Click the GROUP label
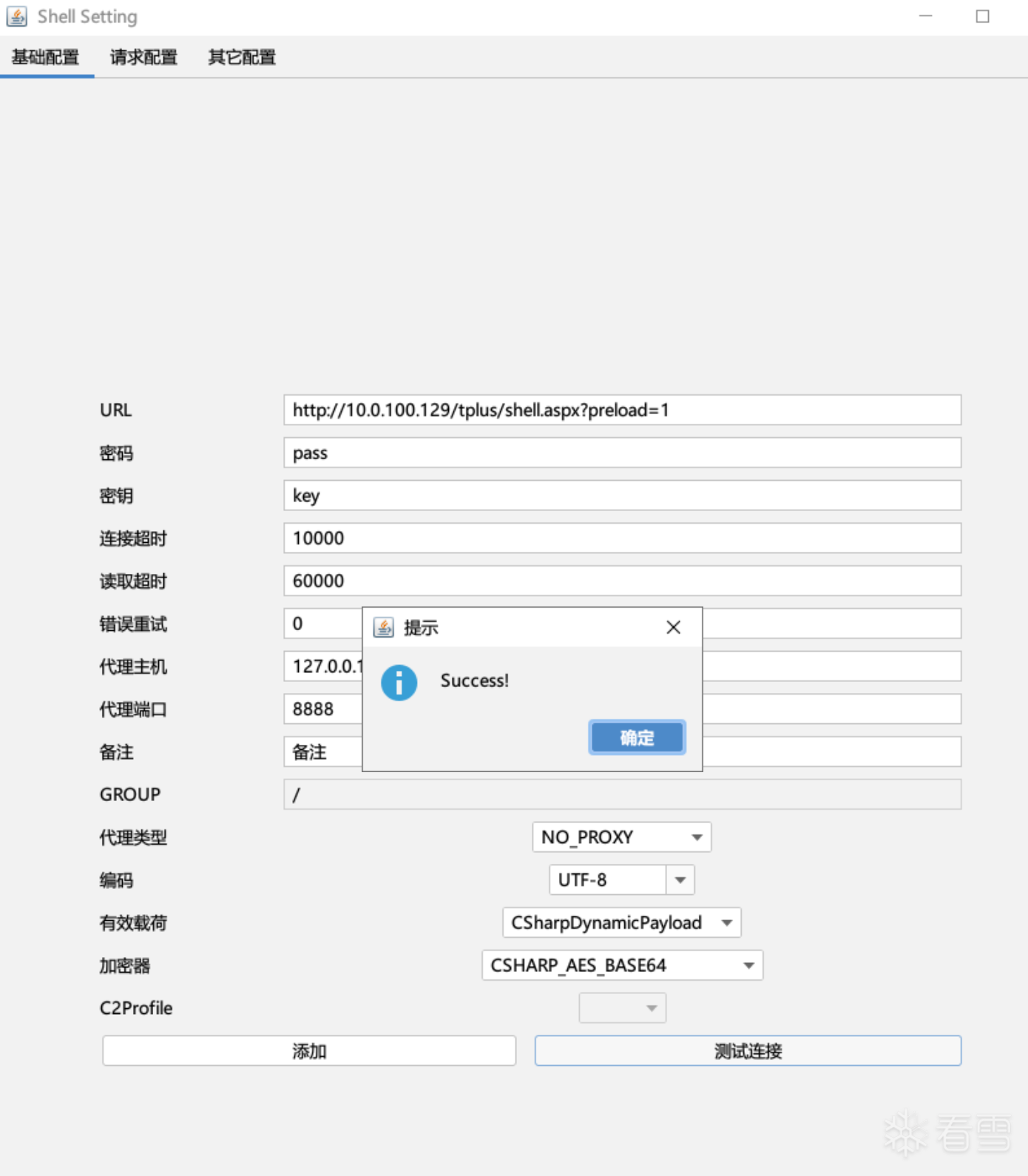The height and width of the screenshot is (1176, 1028). click(x=130, y=794)
